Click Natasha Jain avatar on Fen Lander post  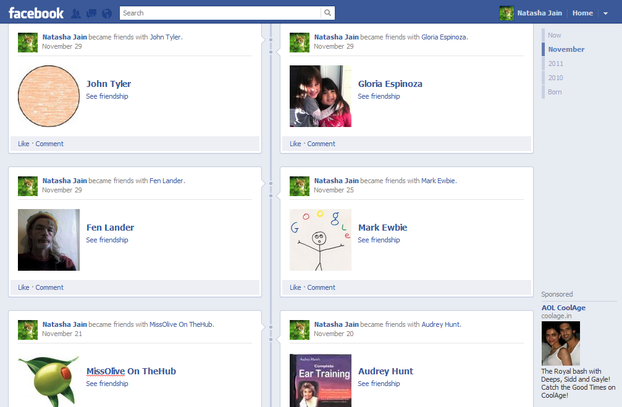[x=28, y=186]
